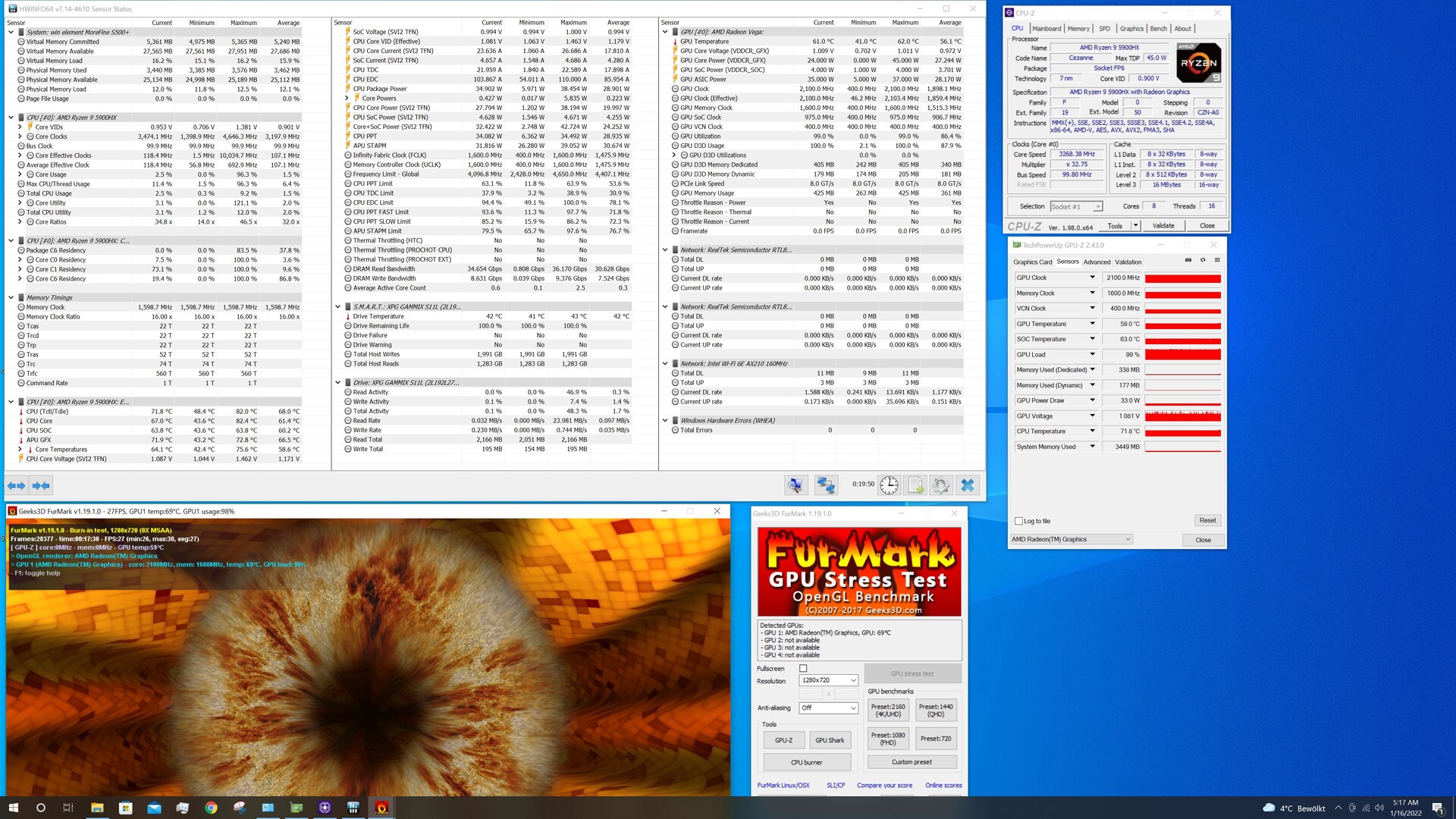The height and width of the screenshot is (819, 1456).
Task: Open GPU Load sensor dropdown in GPU-Z
Action: pos(1092,354)
